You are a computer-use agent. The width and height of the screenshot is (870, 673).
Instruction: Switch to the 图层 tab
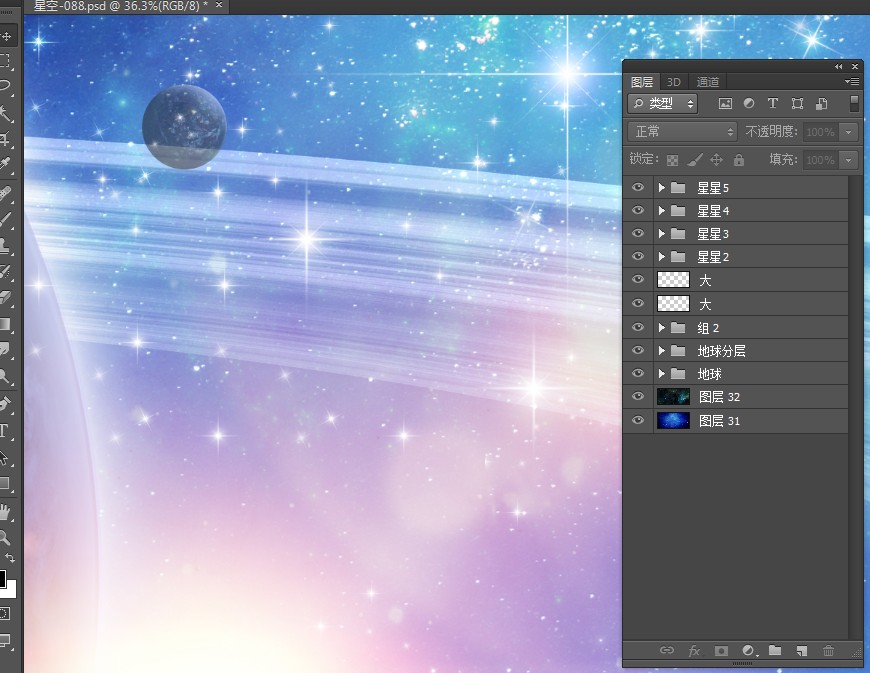pyautogui.click(x=642, y=82)
